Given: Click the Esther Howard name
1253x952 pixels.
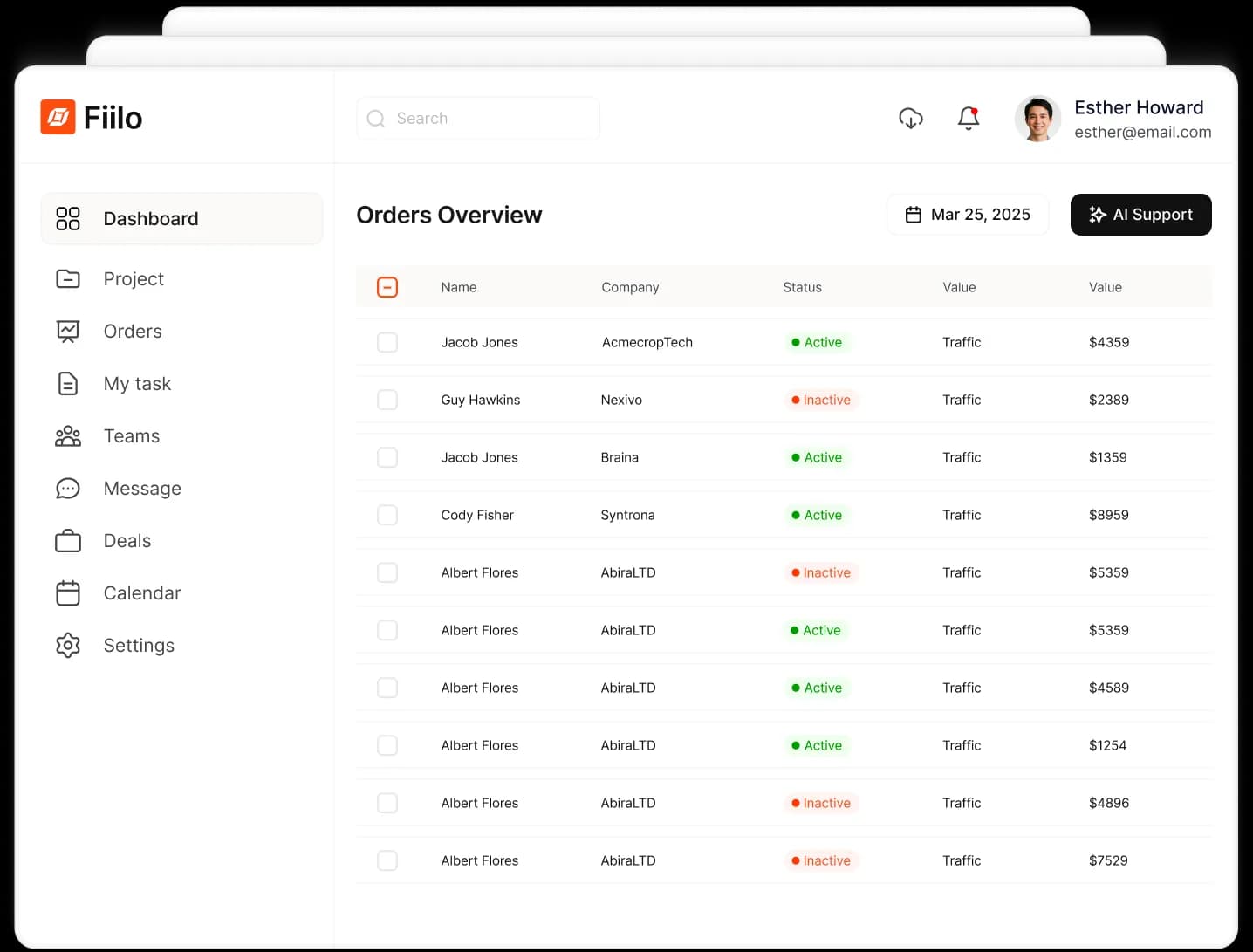Looking at the screenshot, I should pyautogui.click(x=1139, y=107).
